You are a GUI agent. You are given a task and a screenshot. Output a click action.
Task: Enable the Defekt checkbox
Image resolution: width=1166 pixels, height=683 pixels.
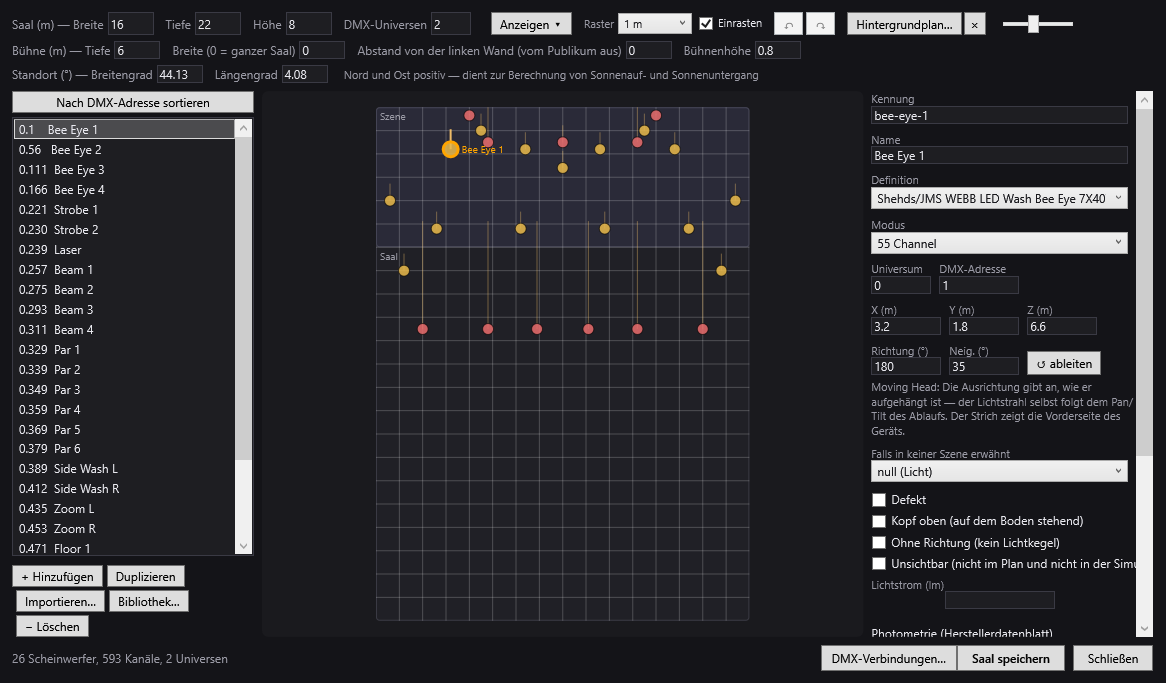tap(879, 500)
